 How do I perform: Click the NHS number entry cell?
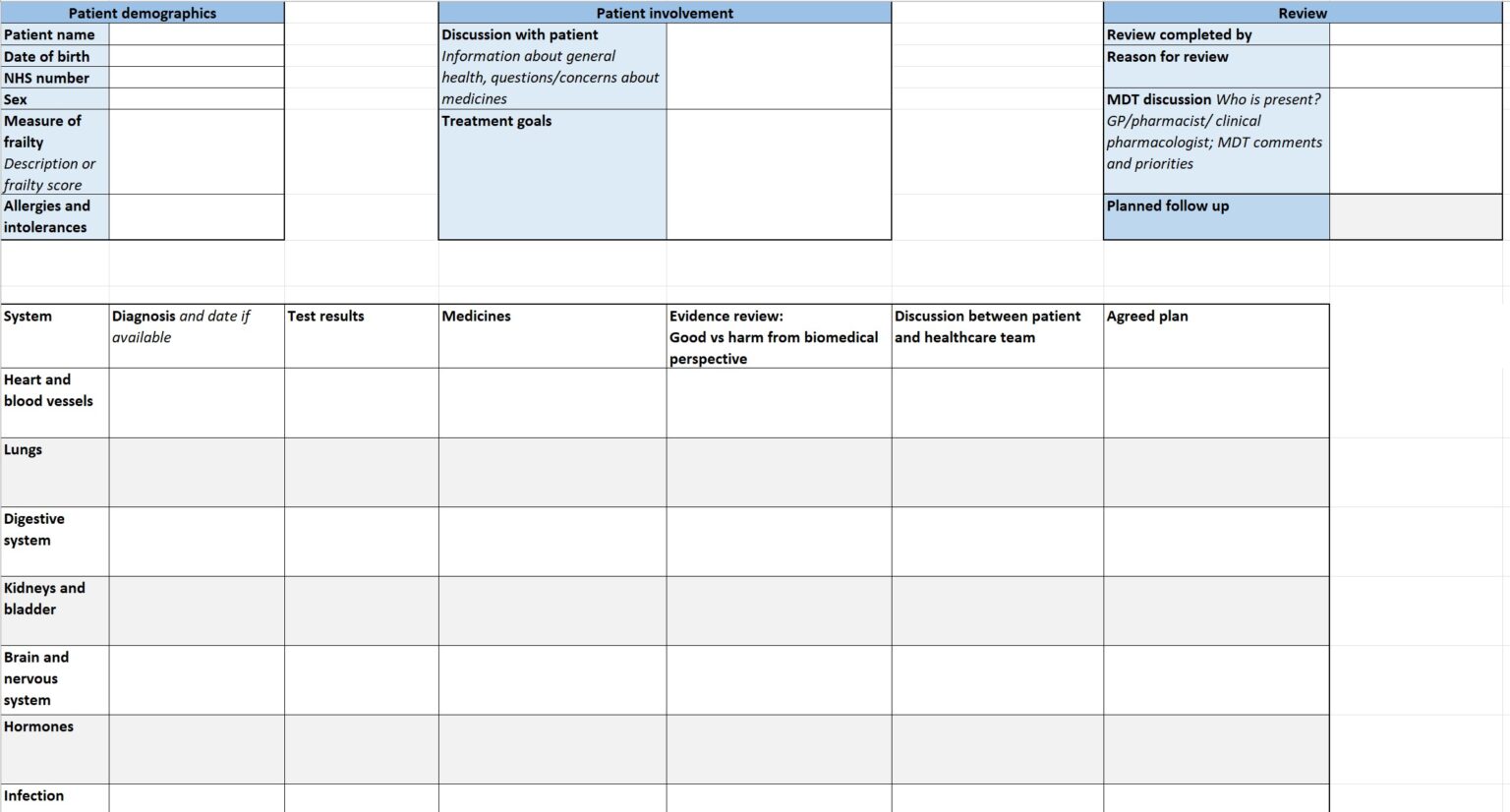point(196,78)
